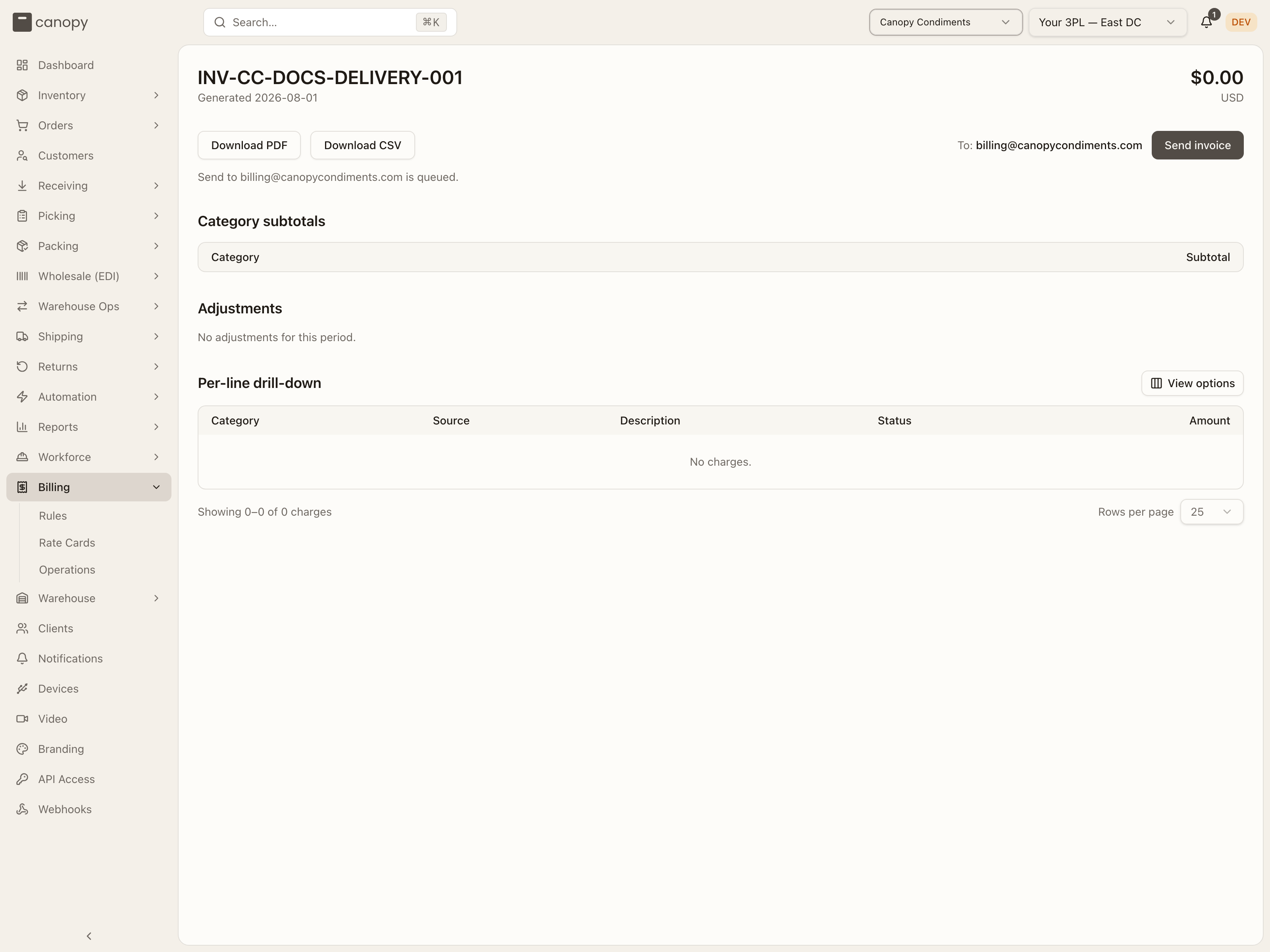Open Billing Rules submenu item
The width and height of the screenshot is (1270, 952).
[53, 516]
